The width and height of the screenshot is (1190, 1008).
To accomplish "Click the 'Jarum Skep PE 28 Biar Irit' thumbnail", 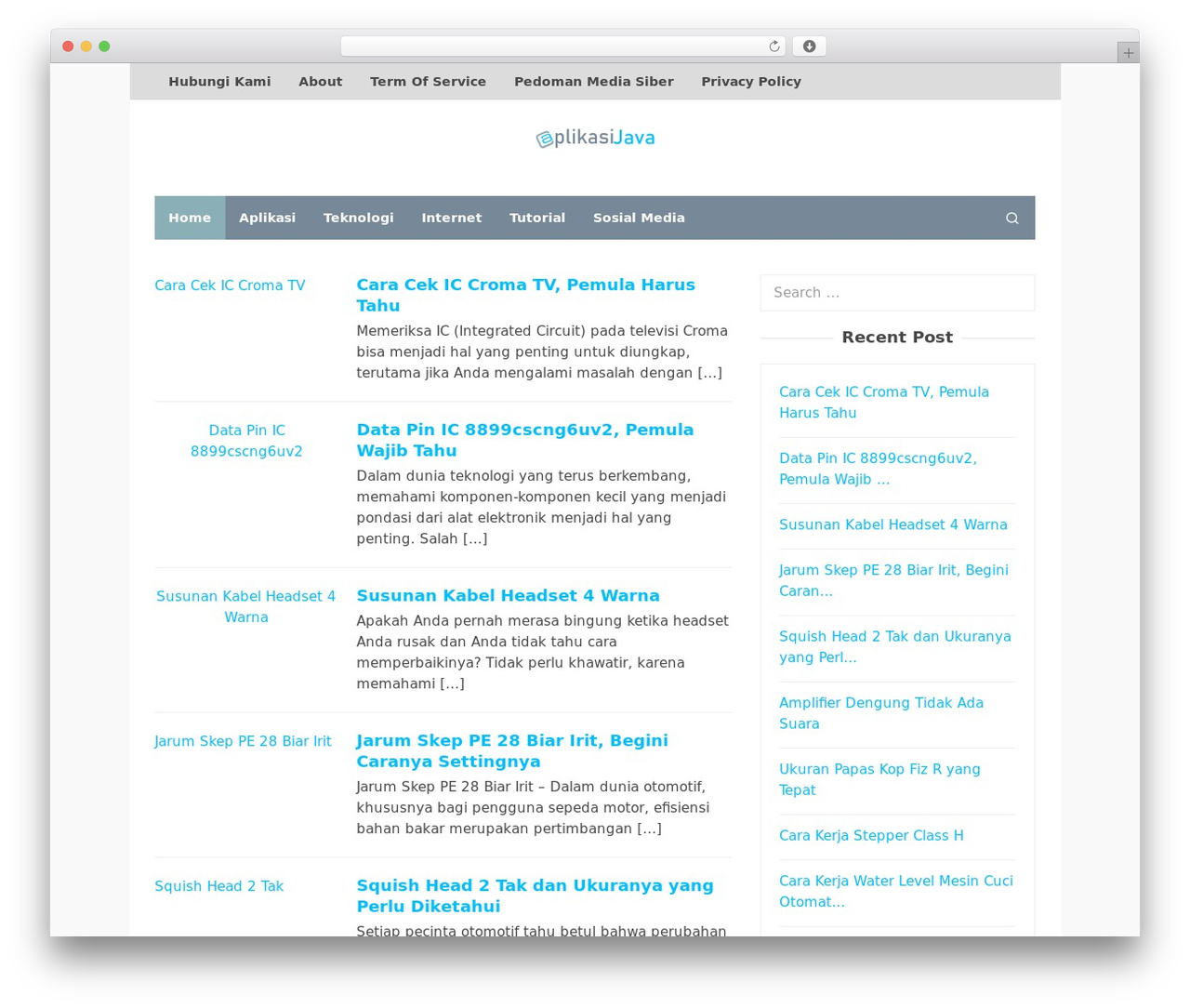I will pos(243,741).
